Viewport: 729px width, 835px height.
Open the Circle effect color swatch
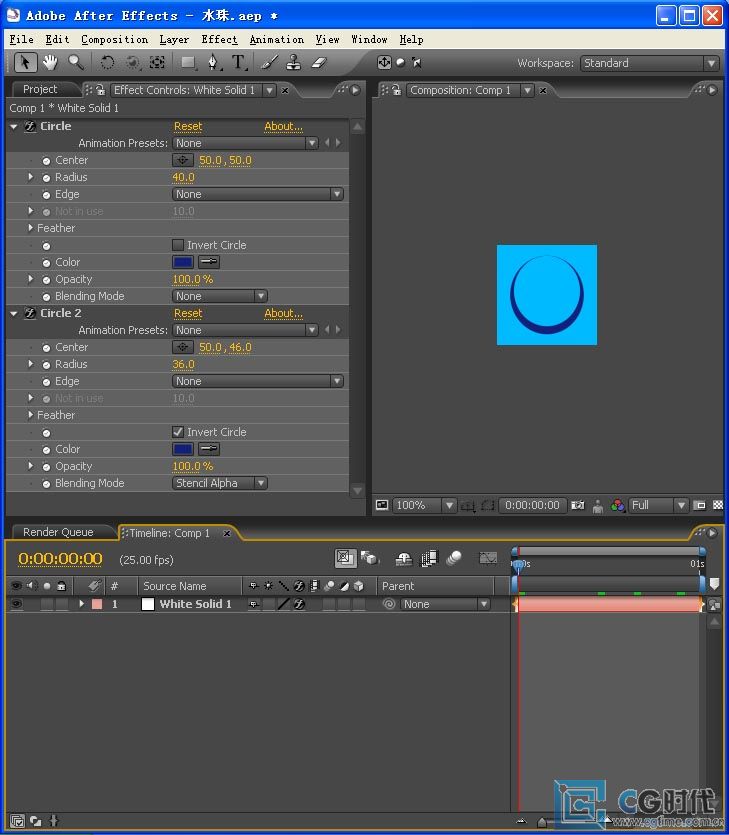click(183, 262)
